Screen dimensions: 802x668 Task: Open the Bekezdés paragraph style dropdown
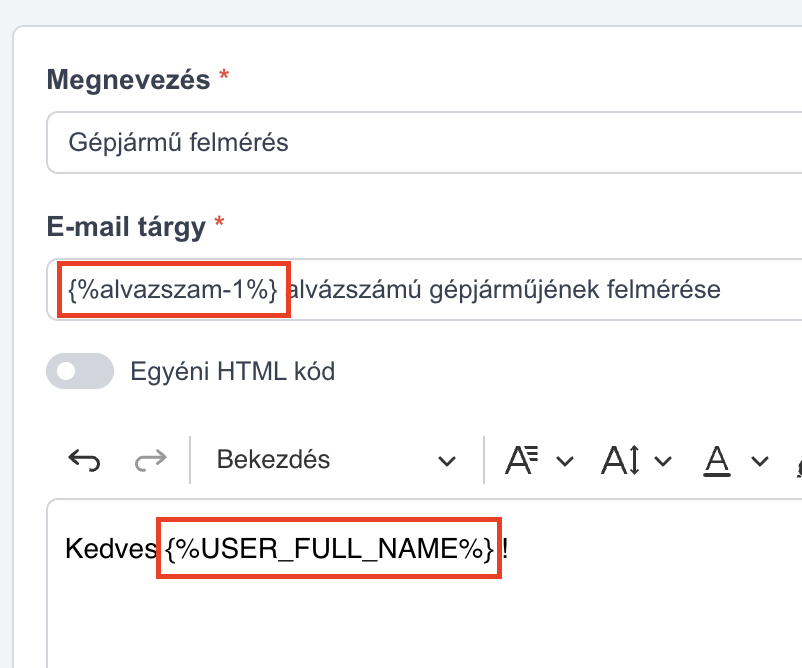(336, 460)
